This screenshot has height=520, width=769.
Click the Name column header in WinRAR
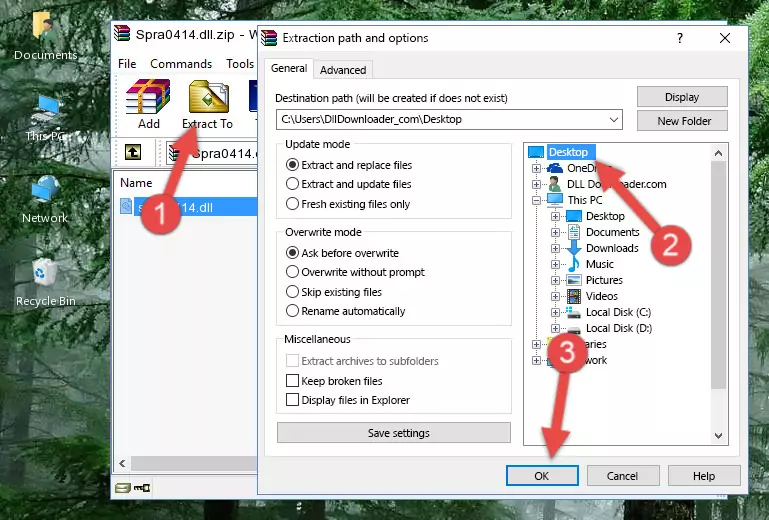point(136,183)
